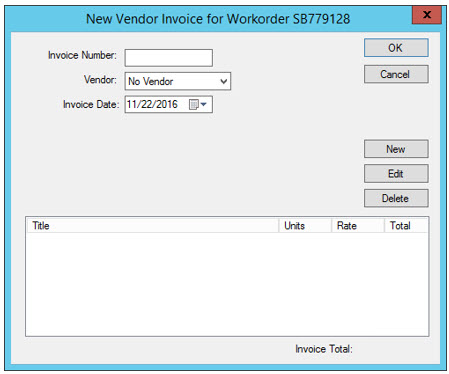The width and height of the screenshot is (449, 374).
Task: Click the 'Invoice Date:' label
Action: pos(91,104)
